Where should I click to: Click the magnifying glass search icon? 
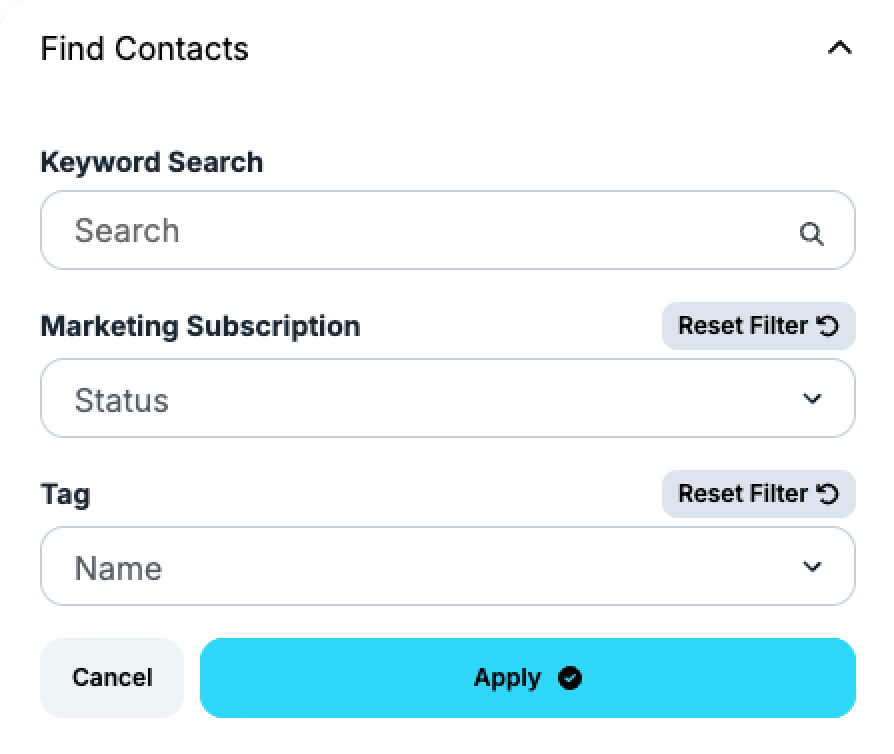[811, 233]
